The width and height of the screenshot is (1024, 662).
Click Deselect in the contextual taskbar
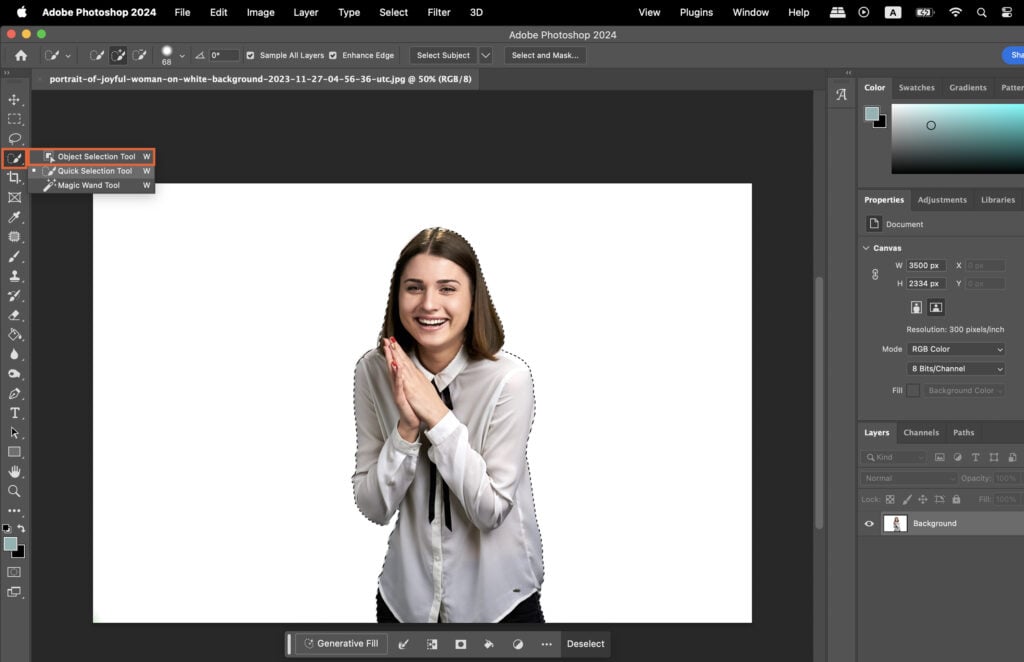[585, 644]
